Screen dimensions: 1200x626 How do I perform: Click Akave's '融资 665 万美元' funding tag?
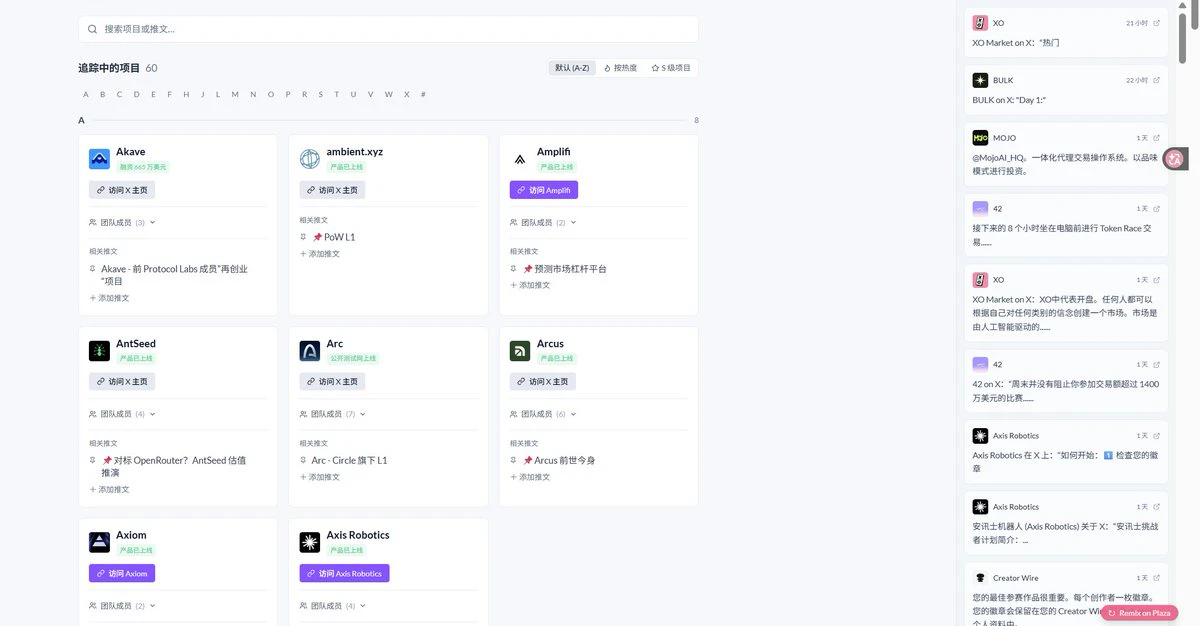[143, 167]
